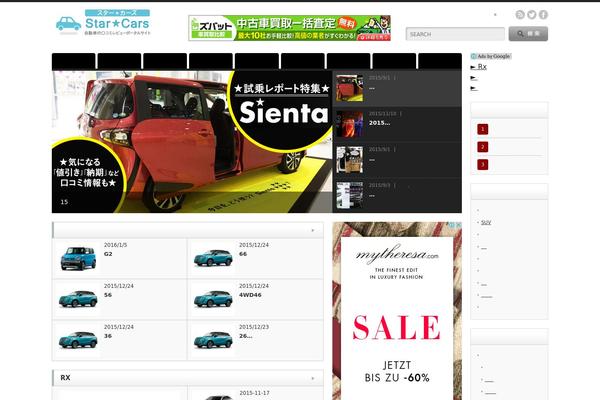The width and height of the screenshot is (600, 400).
Task: Open ranking item number 2
Action: (x=483, y=147)
